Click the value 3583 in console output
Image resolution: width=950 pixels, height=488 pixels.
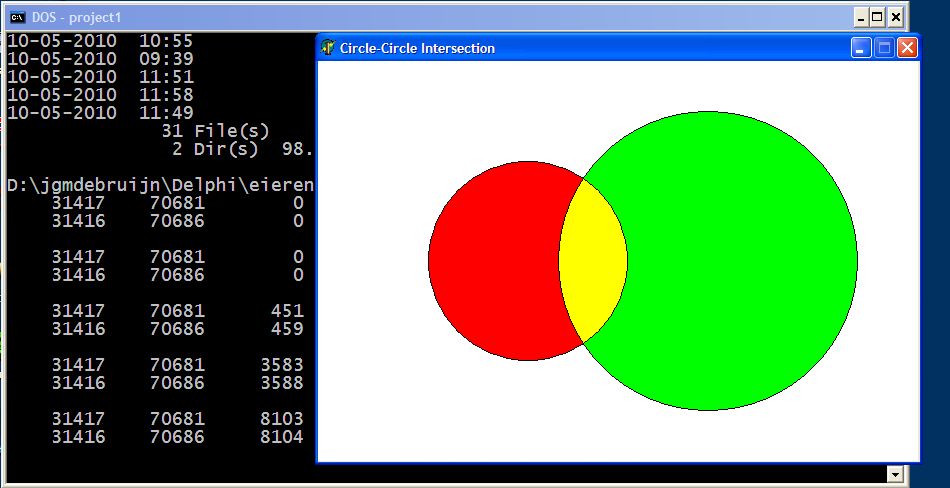coord(286,365)
